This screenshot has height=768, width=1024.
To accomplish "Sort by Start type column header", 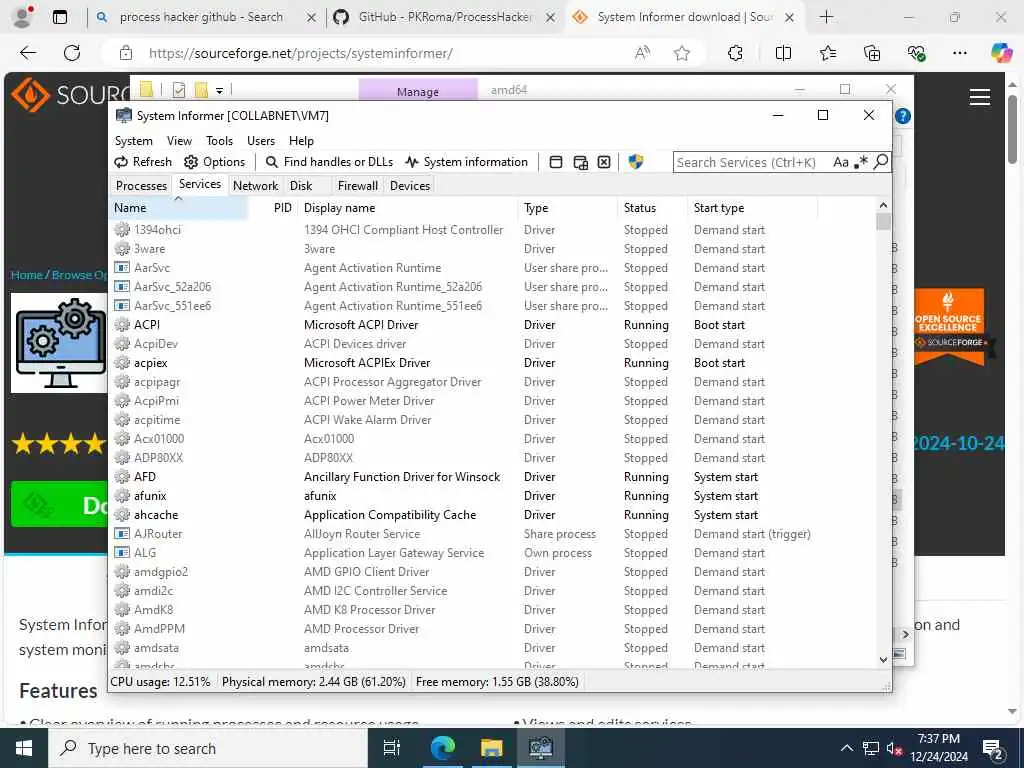I will (752, 208).
